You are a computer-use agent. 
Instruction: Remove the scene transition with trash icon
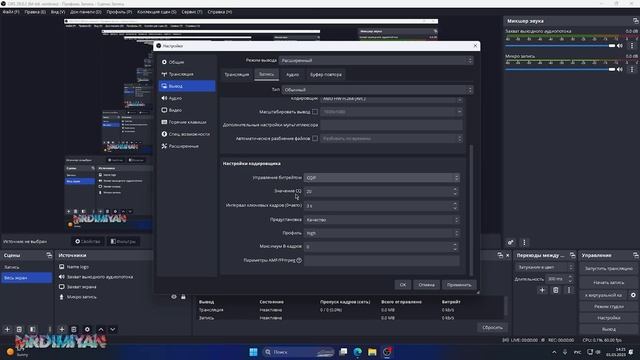[556, 290]
